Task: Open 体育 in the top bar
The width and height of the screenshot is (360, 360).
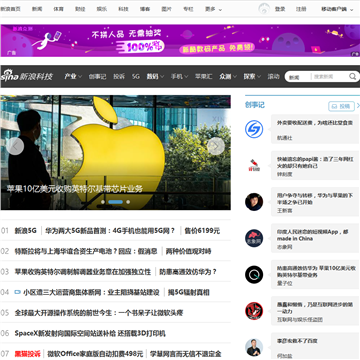Action: (x=58, y=9)
